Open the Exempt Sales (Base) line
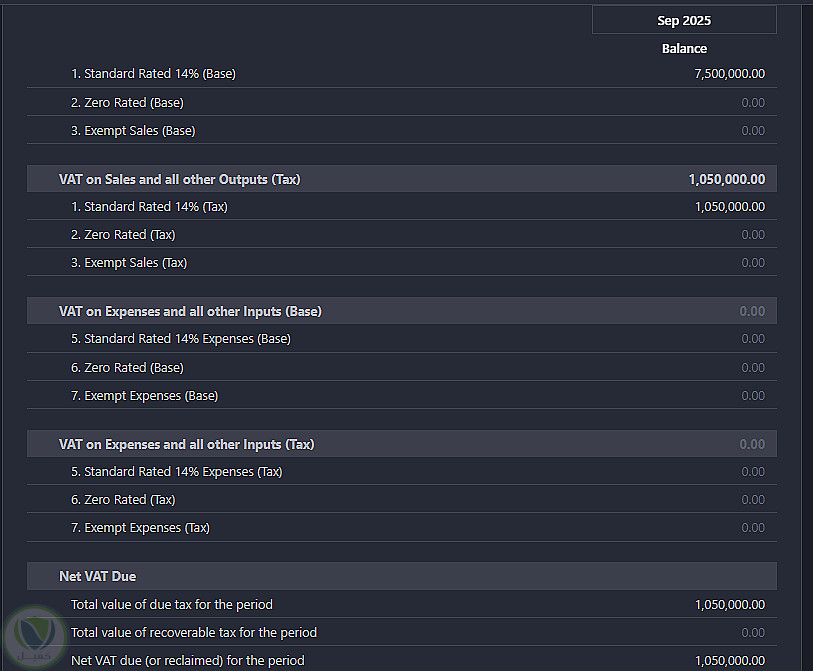The image size is (813, 671). tap(133, 131)
